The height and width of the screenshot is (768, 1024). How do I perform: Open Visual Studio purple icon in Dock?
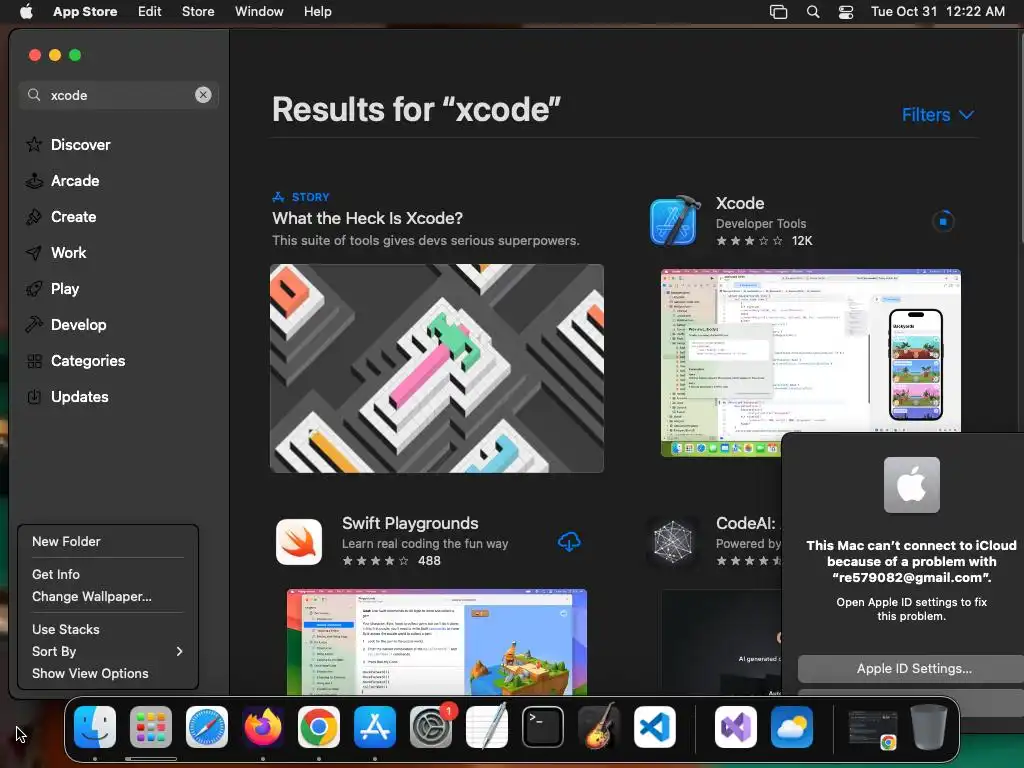pyautogui.click(x=736, y=727)
